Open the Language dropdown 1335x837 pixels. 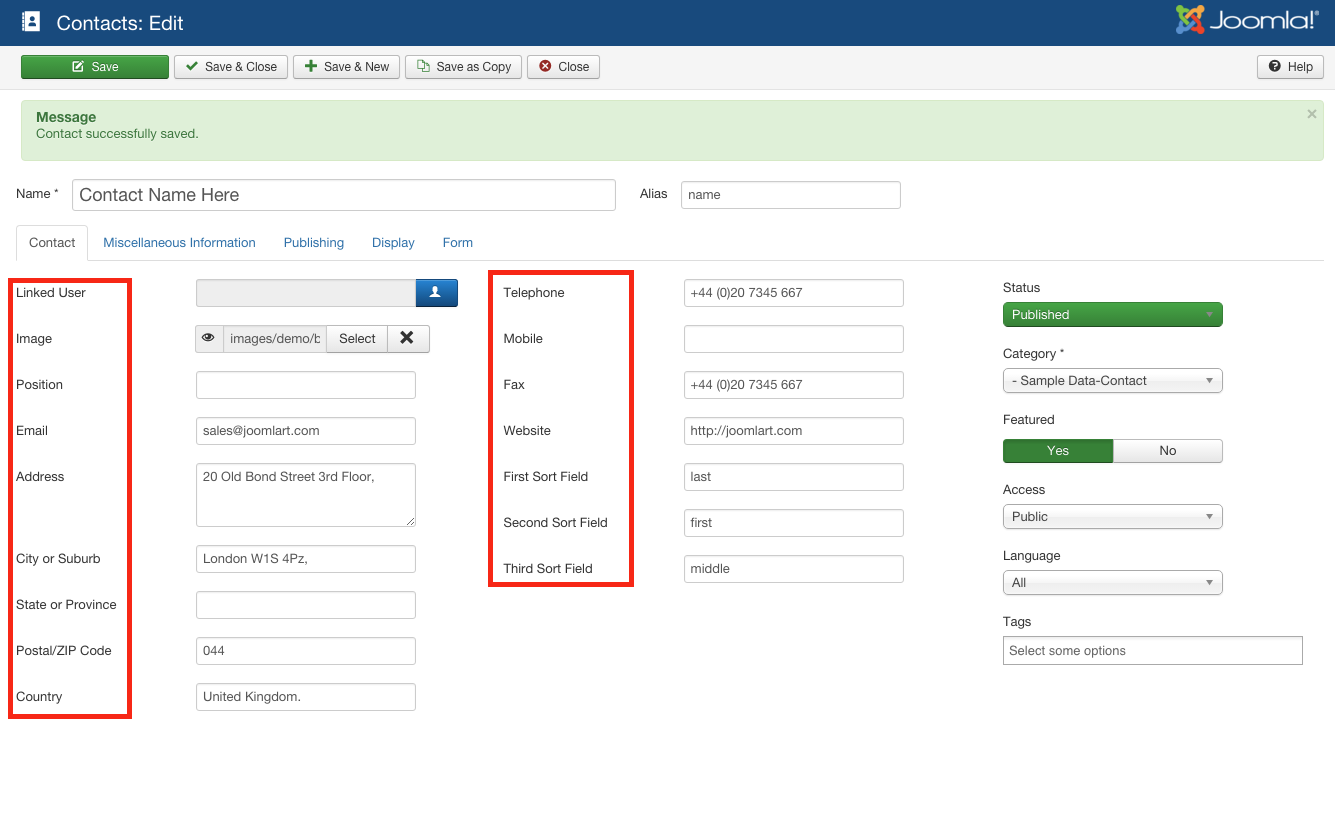(x=1112, y=583)
